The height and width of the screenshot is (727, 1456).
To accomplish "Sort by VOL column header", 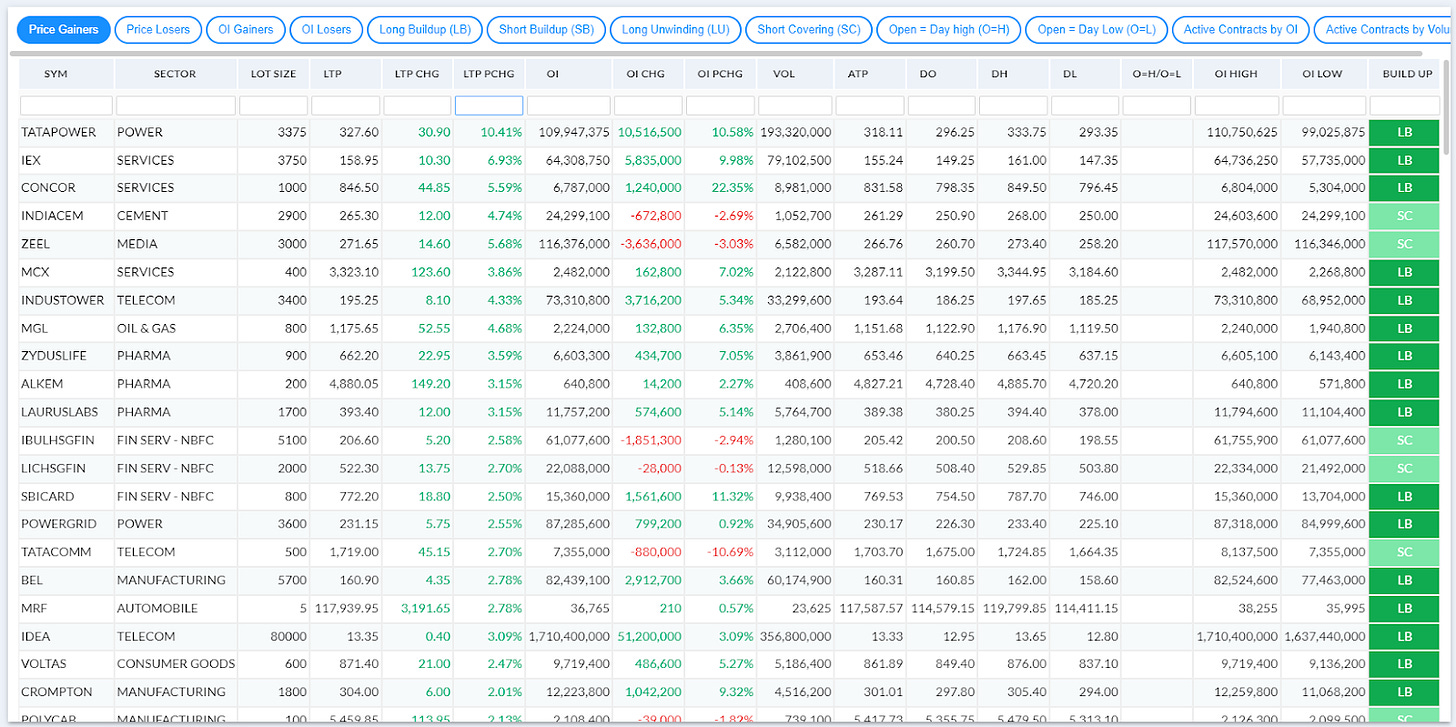I will point(795,74).
